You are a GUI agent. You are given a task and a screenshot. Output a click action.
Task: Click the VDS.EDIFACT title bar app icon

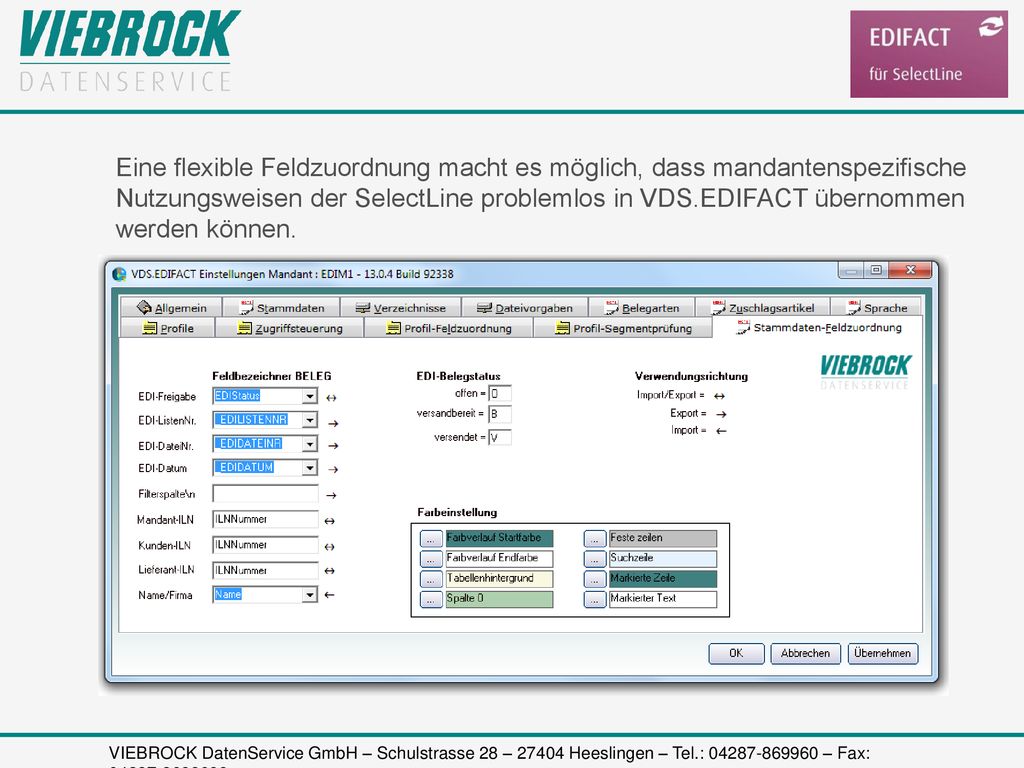(x=120, y=274)
